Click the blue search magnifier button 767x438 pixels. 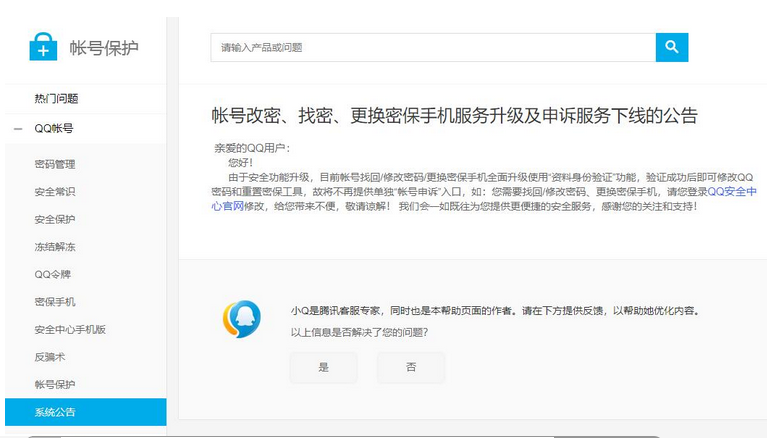coord(672,47)
